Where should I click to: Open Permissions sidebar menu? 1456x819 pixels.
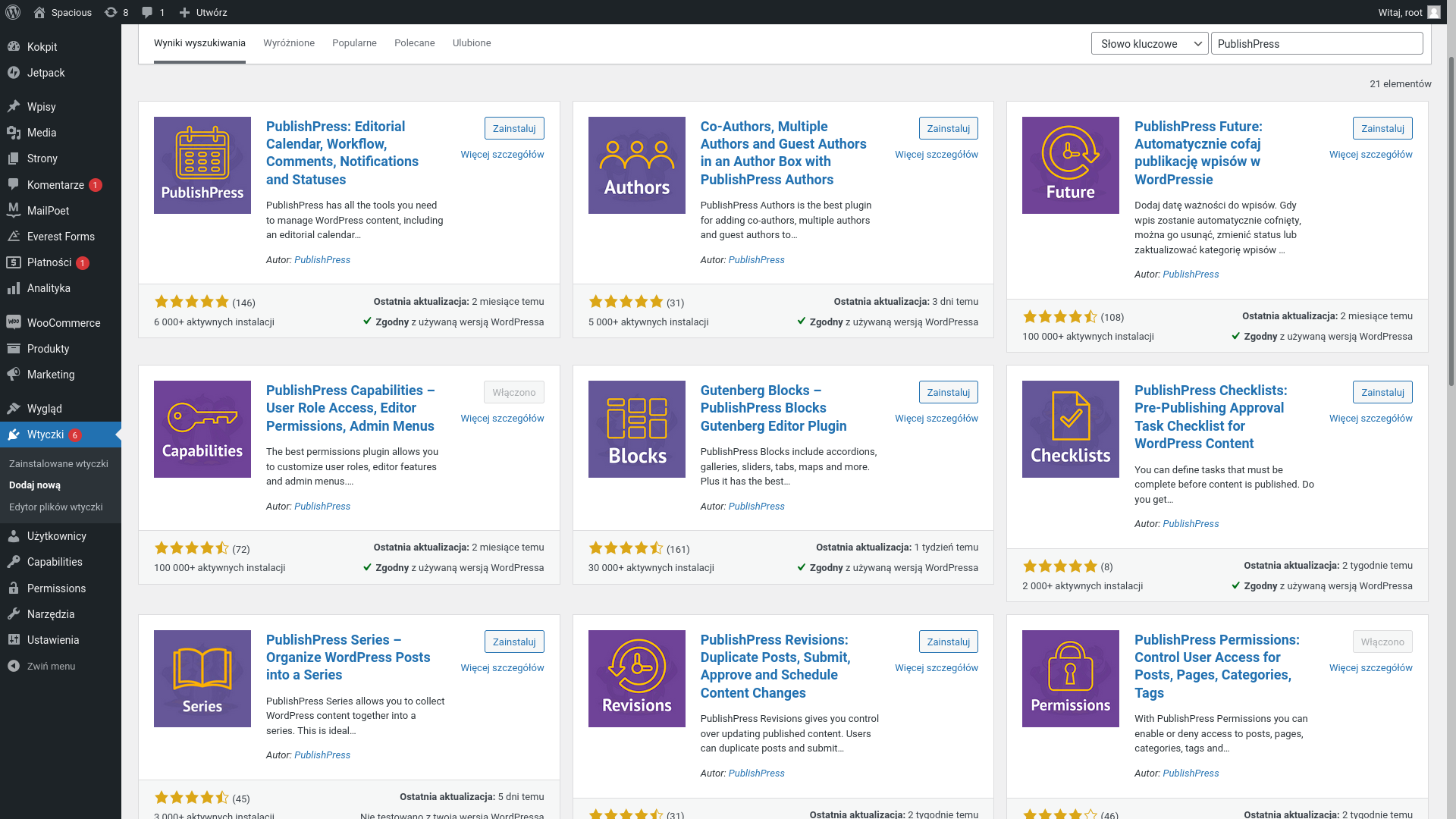click(x=61, y=588)
